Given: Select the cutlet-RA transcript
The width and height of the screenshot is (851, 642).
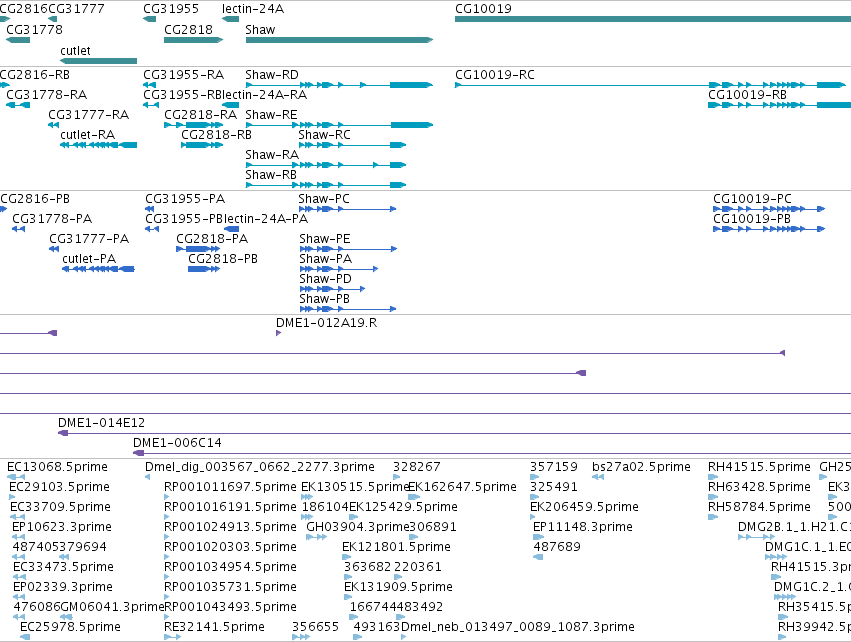Looking at the screenshot, I should [98, 145].
